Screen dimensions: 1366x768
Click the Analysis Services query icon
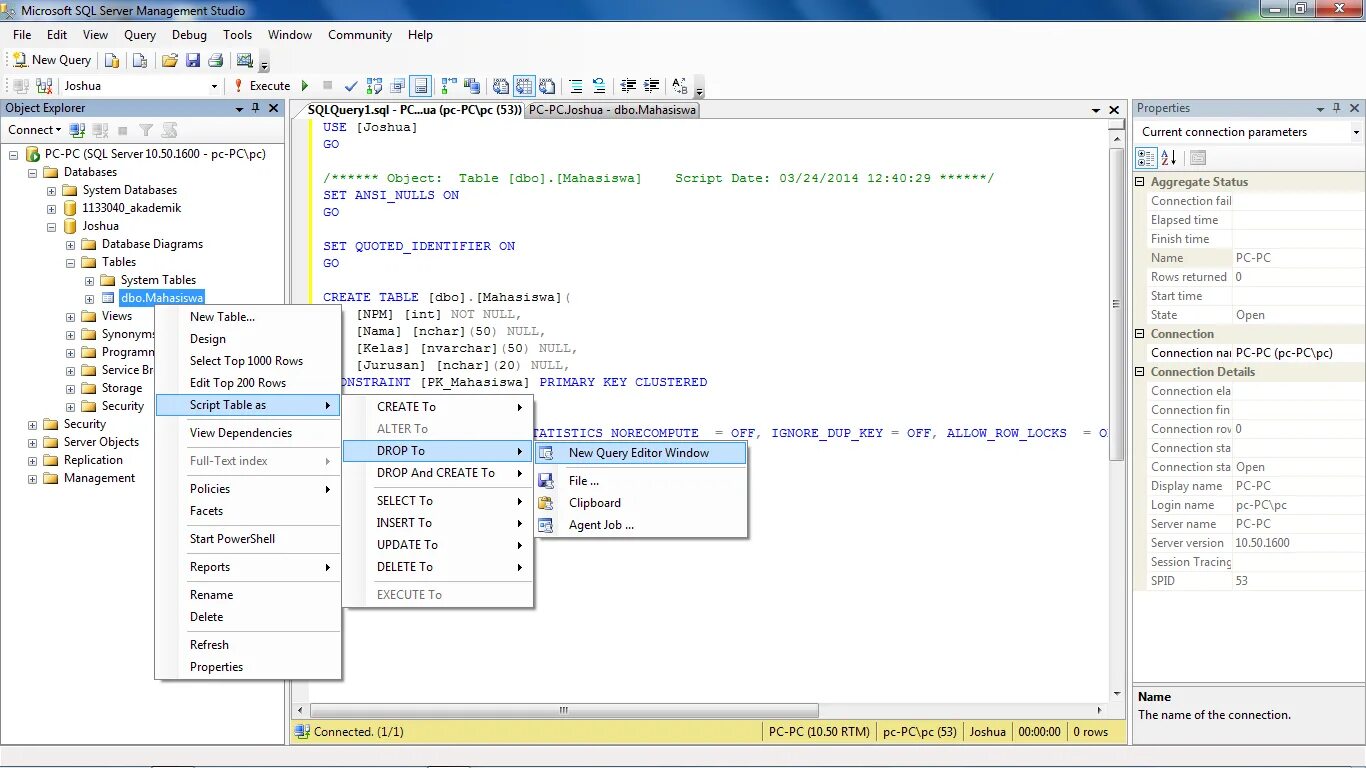click(140, 60)
